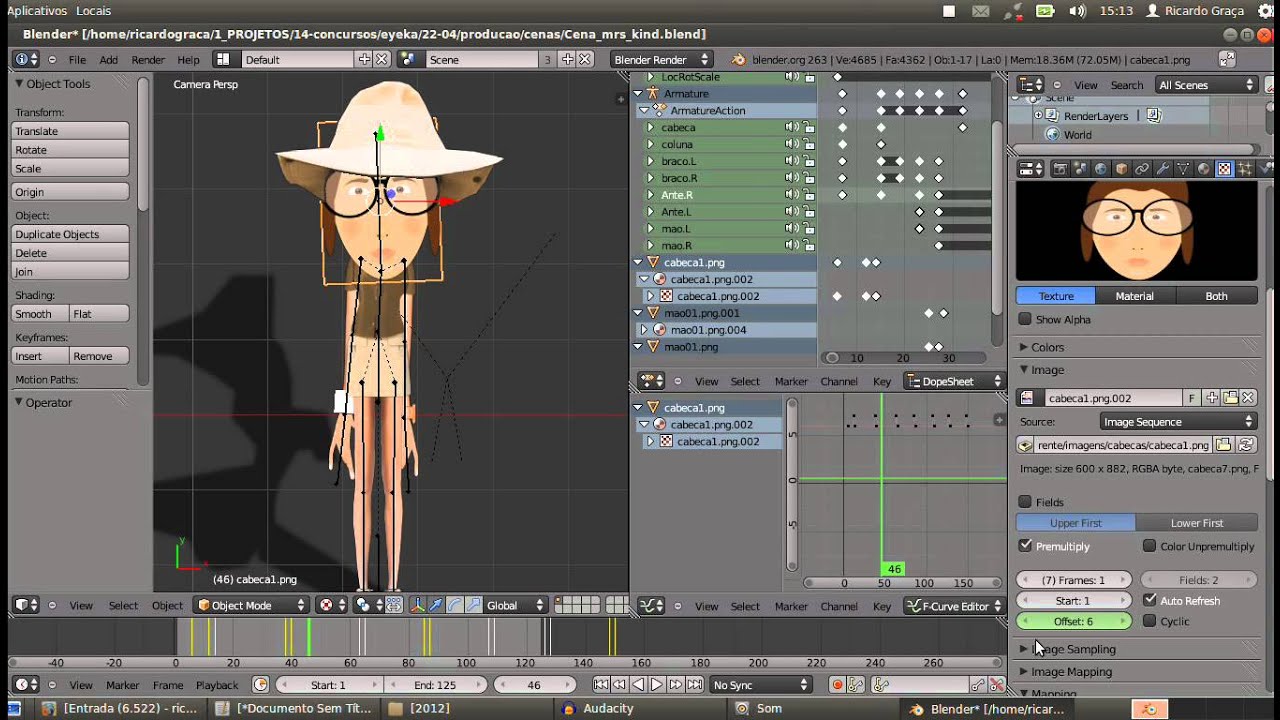Open the Modifiers wrench icon

coord(1162,169)
